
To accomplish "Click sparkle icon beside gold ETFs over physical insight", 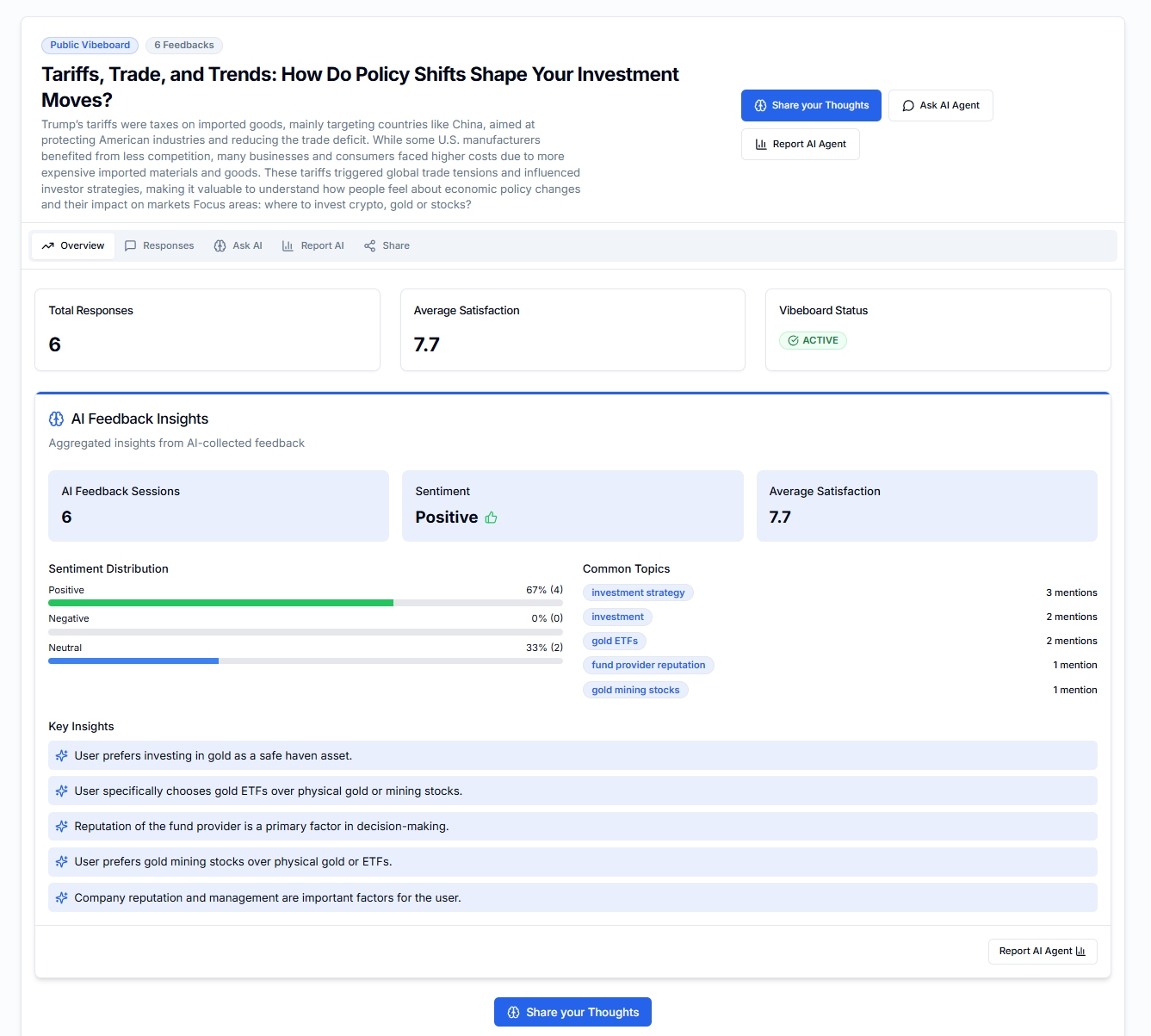I will [x=62, y=791].
